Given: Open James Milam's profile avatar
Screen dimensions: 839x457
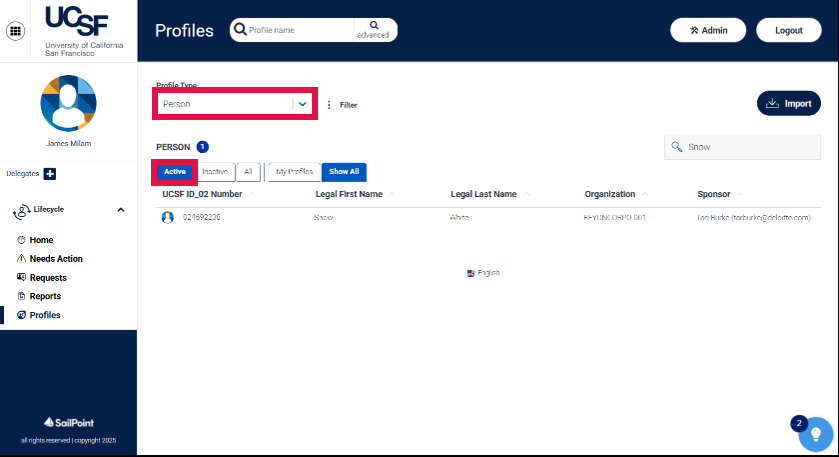Looking at the screenshot, I should coord(68,103).
